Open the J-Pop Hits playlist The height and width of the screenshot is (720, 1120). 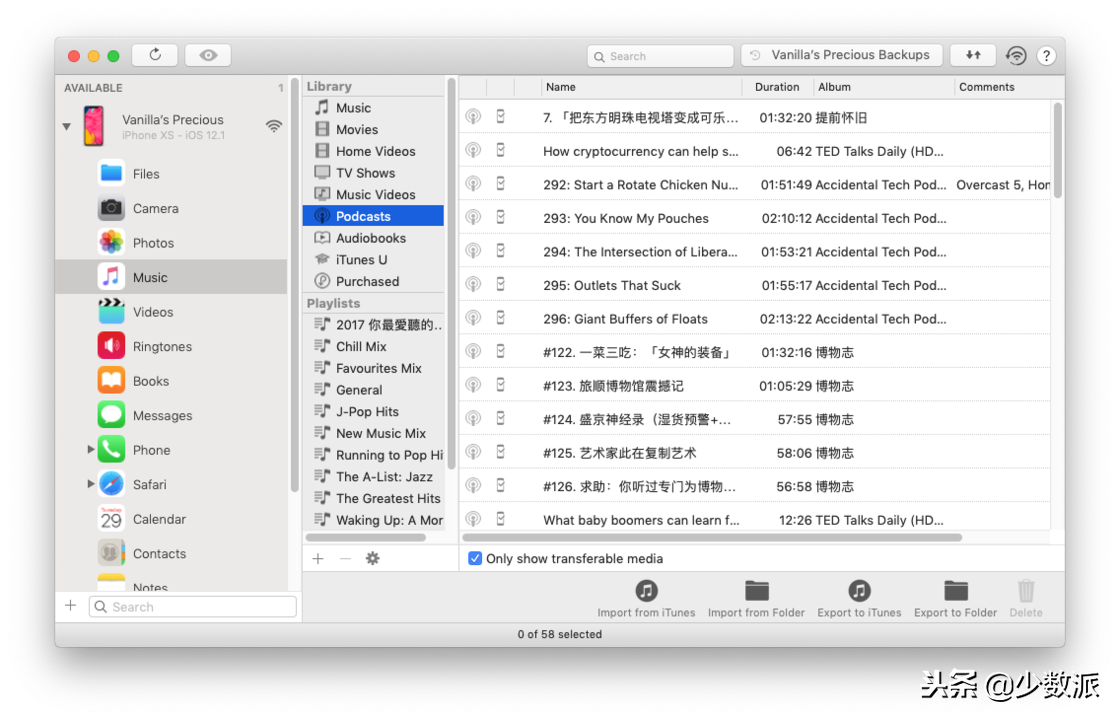click(x=374, y=411)
